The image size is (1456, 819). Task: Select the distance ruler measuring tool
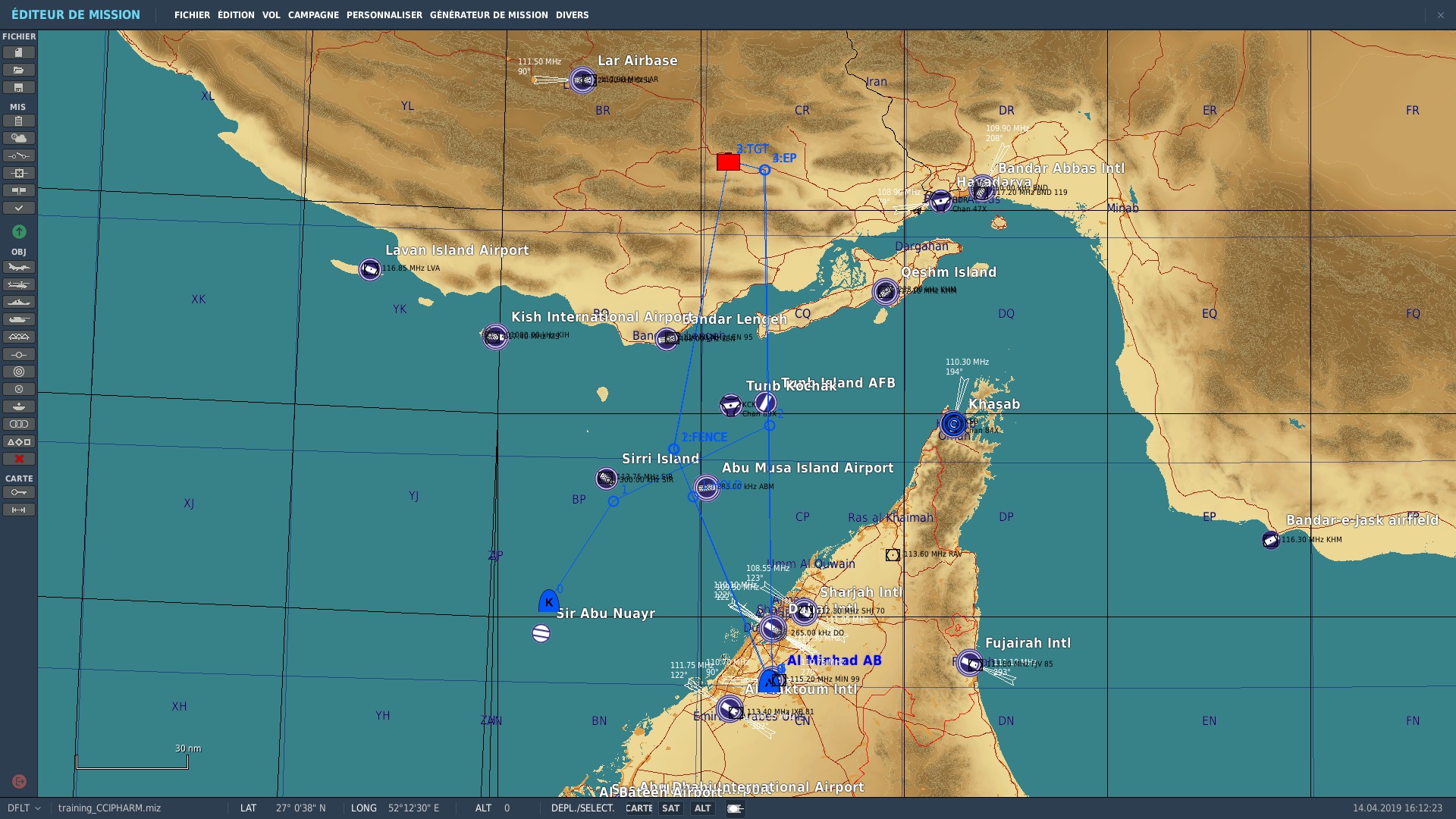coord(19,510)
